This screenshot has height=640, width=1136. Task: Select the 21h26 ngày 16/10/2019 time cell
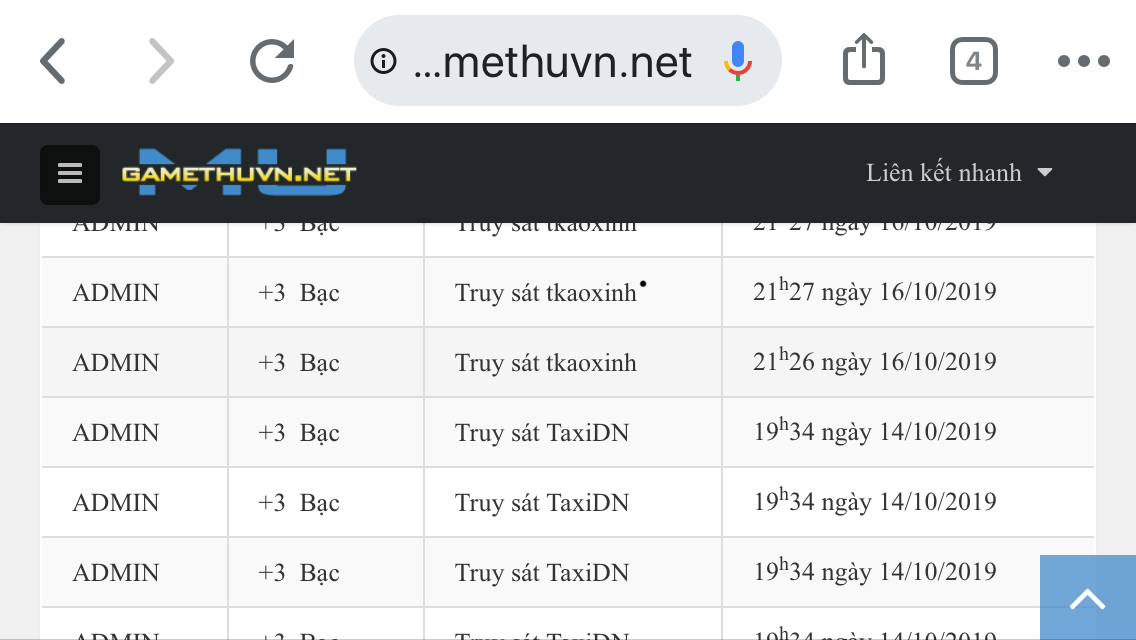pos(874,362)
